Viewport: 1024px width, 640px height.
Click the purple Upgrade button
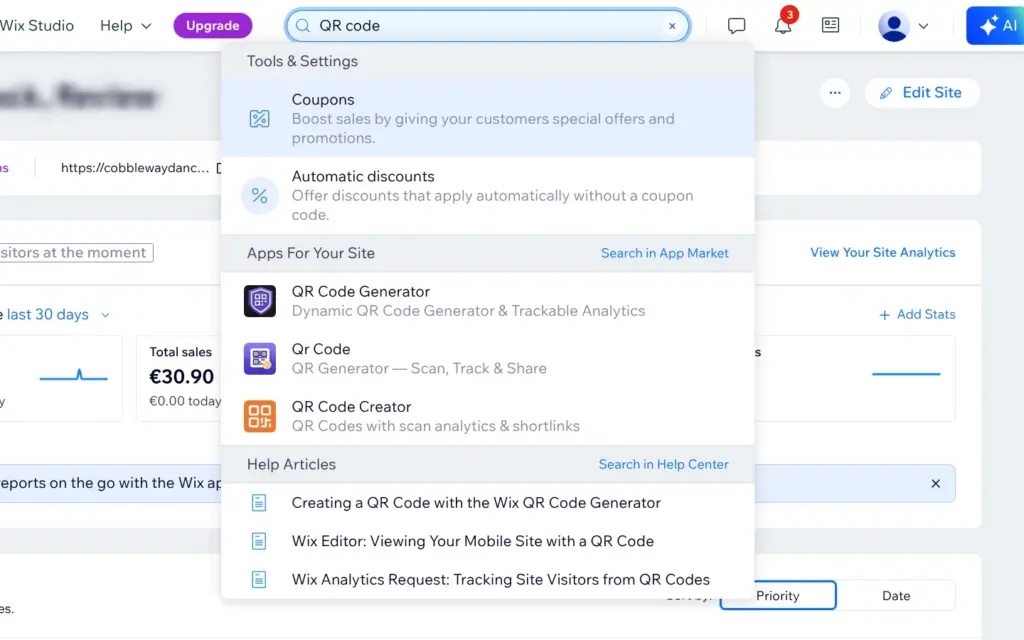(x=212, y=25)
